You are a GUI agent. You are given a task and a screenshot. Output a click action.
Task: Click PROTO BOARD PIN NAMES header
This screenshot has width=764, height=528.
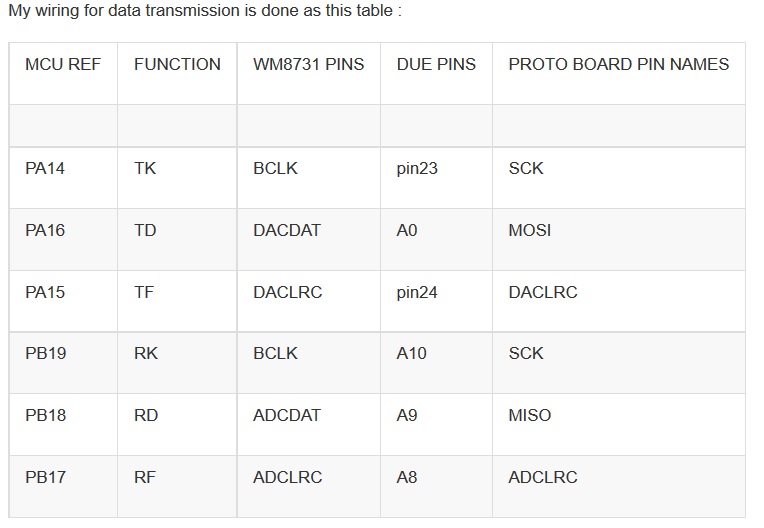point(619,74)
